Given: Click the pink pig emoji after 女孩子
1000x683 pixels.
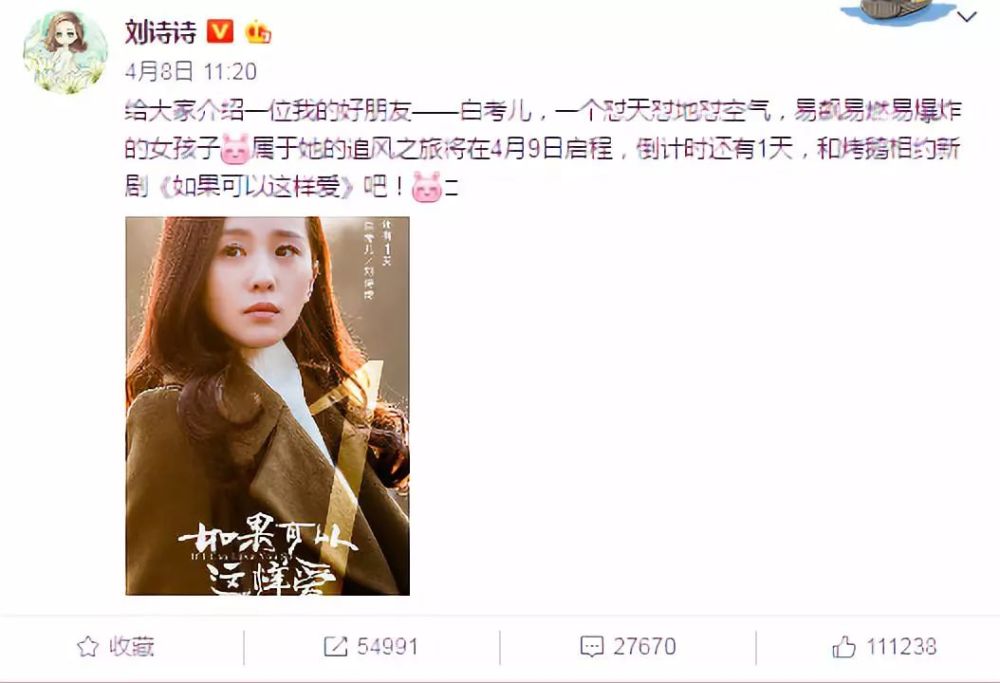Looking at the screenshot, I should click(x=235, y=149).
